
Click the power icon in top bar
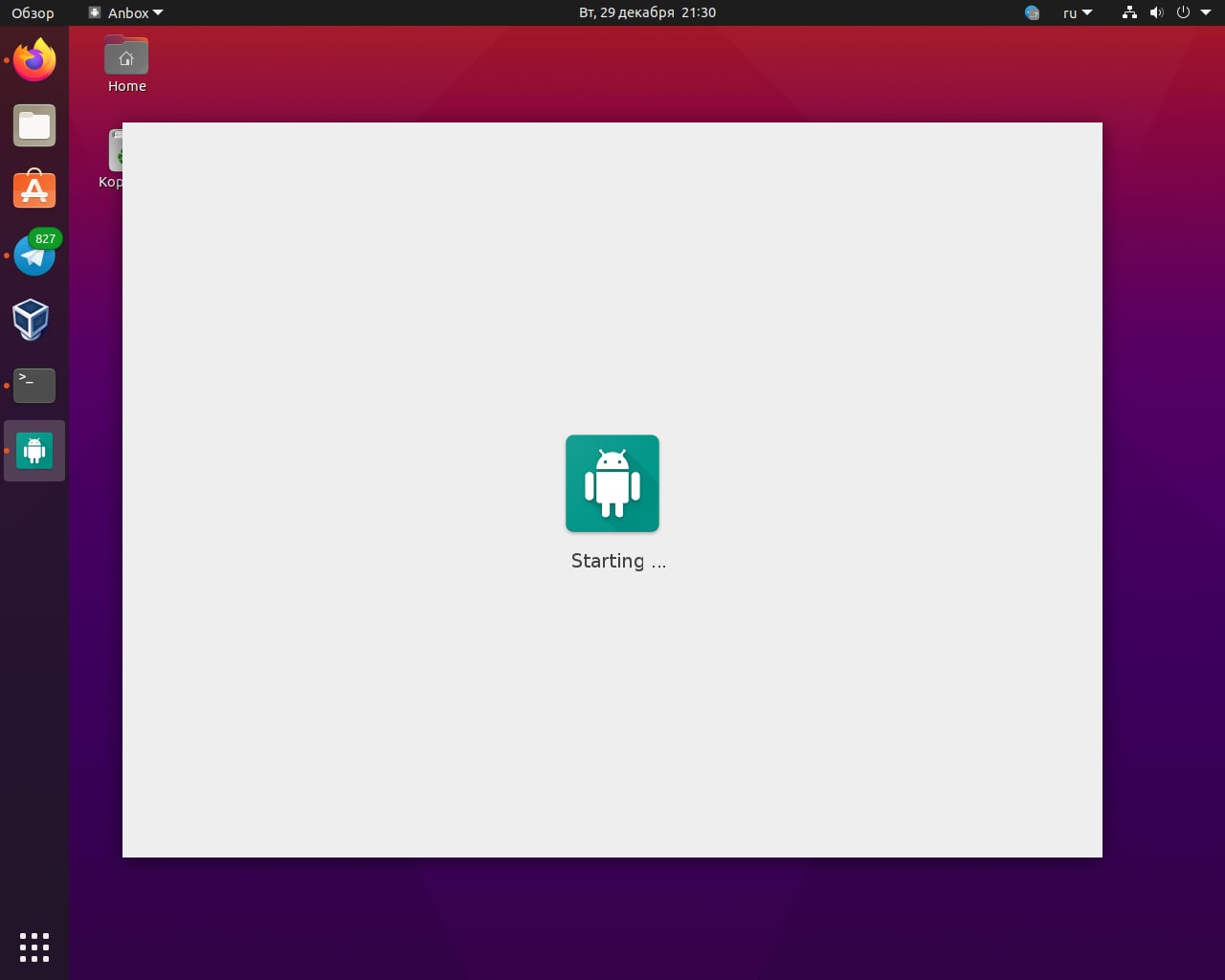1183,12
